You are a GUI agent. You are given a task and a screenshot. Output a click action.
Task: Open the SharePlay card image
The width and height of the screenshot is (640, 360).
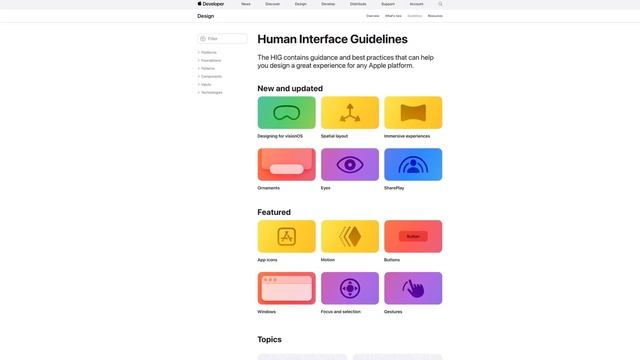coord(413,164)
